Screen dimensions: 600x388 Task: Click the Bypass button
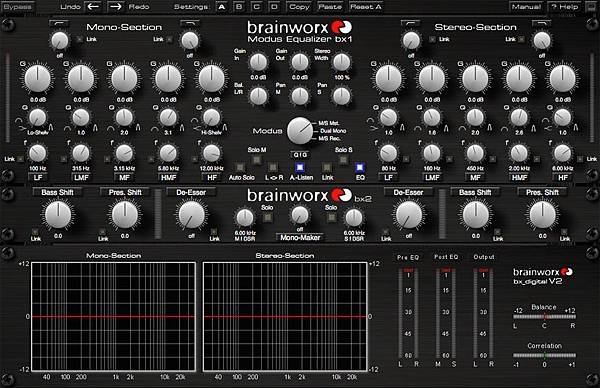[17, 7]
